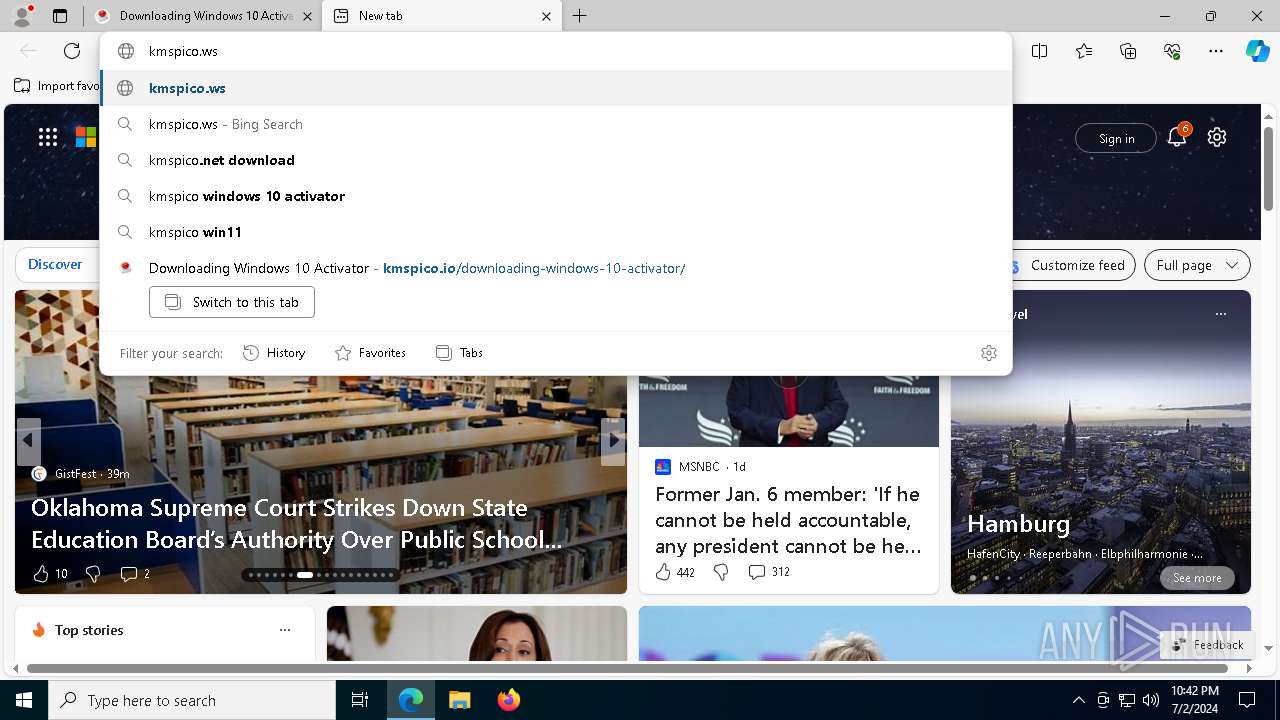The image size is (1280, 720).
Task: Click See more on Hamburg card
Action: [1197, 578]
